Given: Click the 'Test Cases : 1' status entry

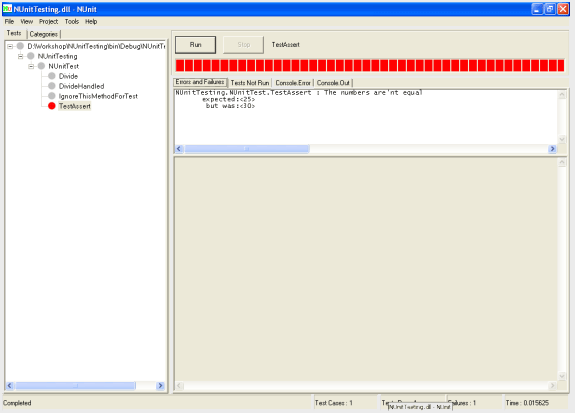Looking at the screenshot, I should tap(333, 403).
